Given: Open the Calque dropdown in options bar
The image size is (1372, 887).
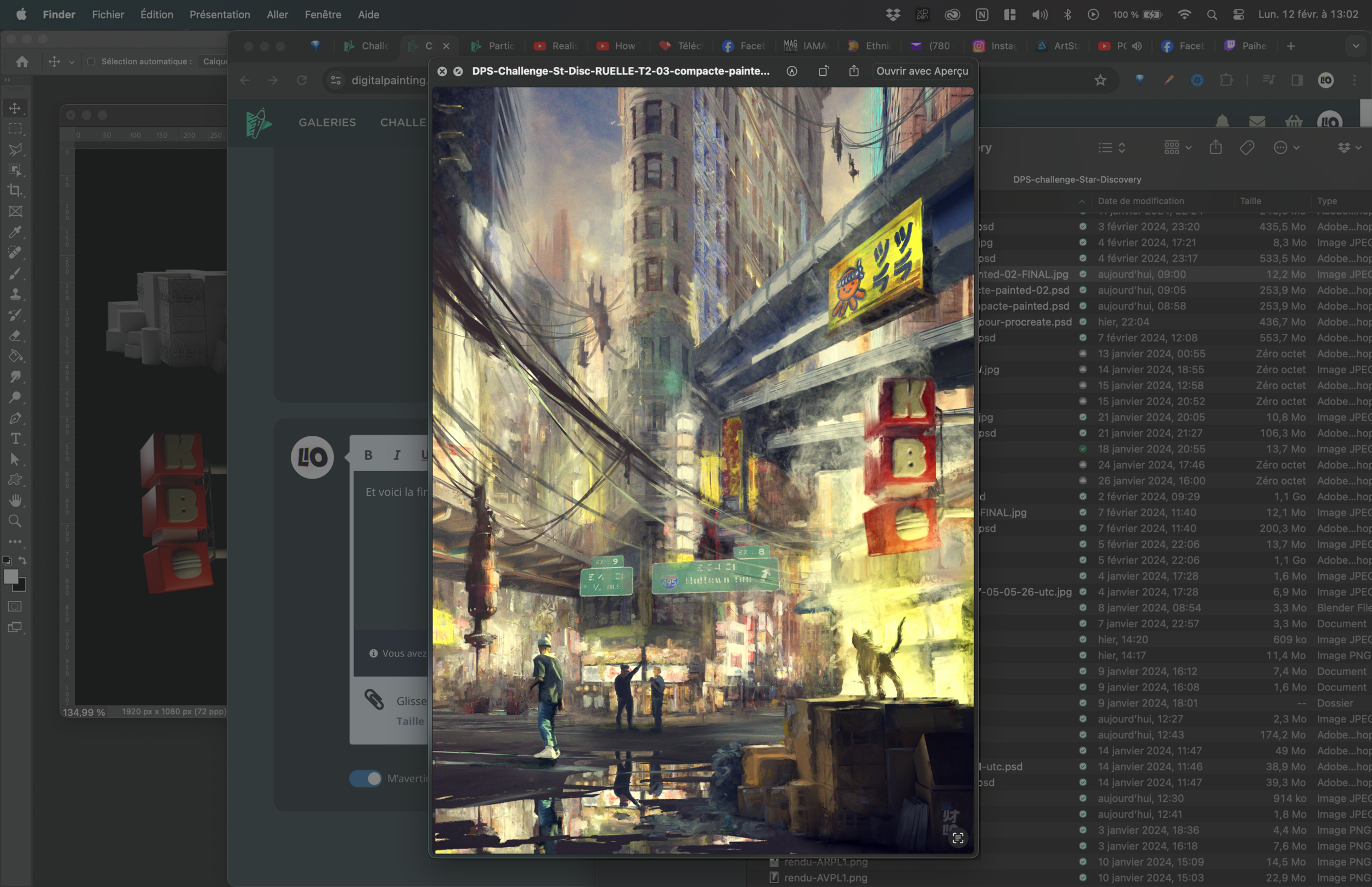Looking at the screenshot, I should point(214,61).
